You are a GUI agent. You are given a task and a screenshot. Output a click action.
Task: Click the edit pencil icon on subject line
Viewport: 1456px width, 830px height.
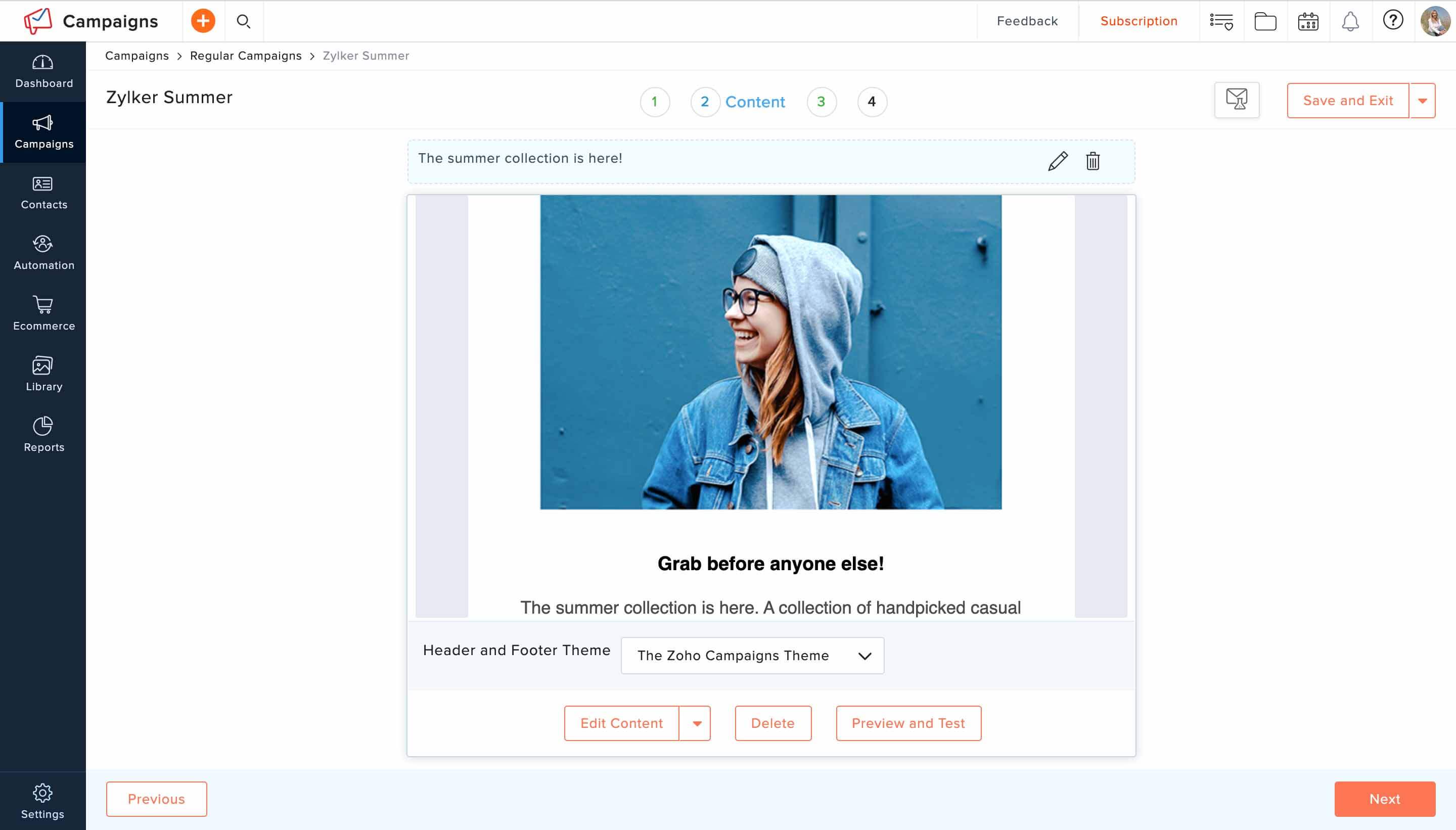1057,160
